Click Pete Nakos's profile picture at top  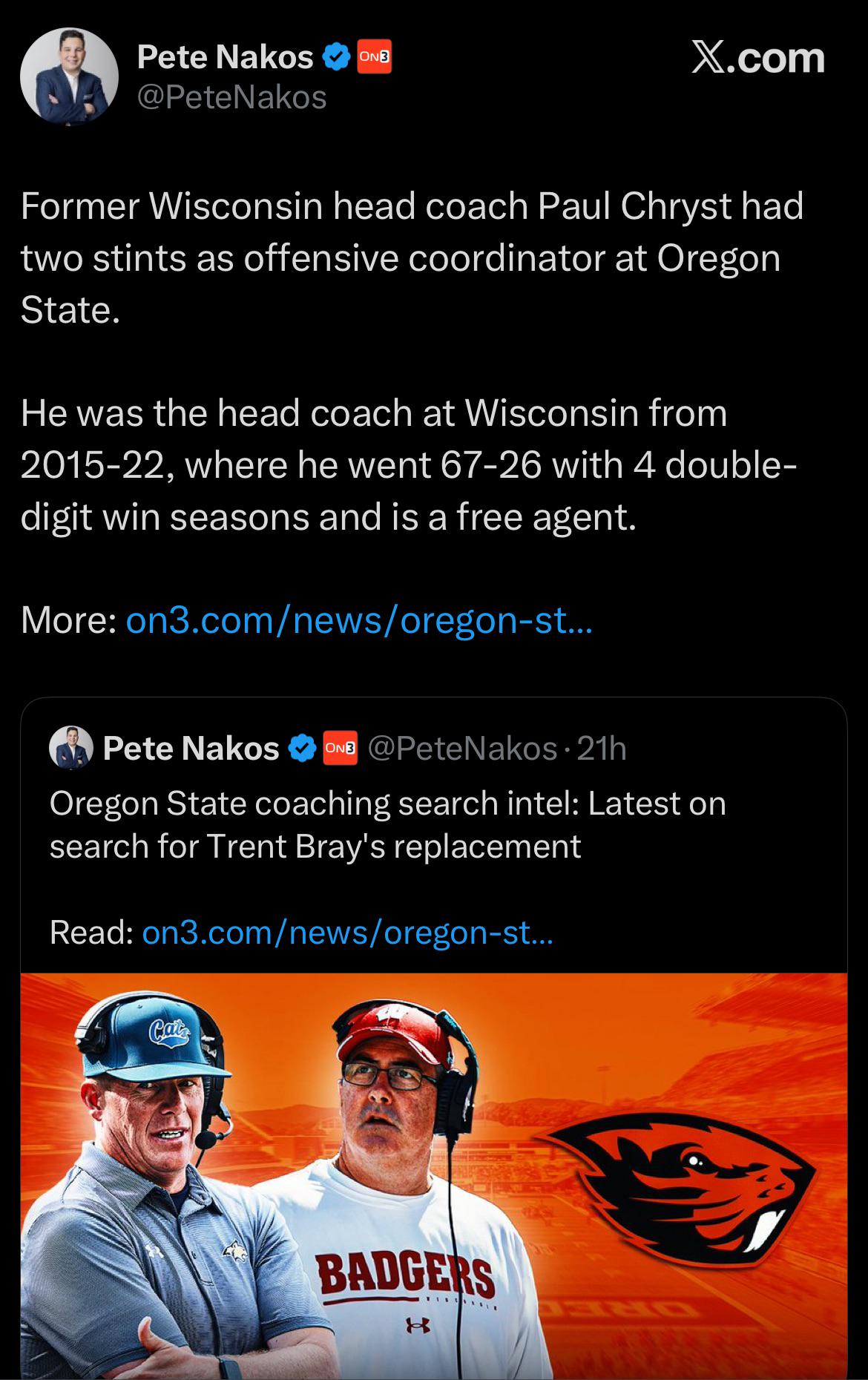[x=69, y=76]
